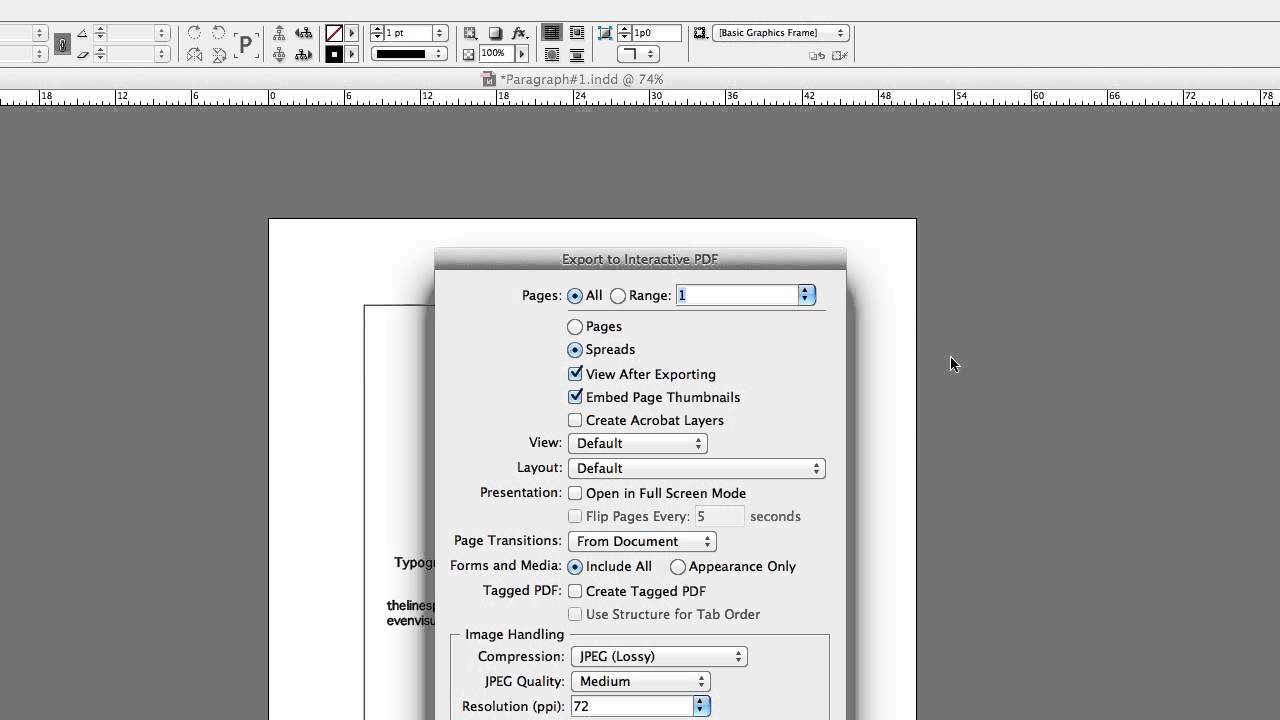The width and height of the screenshot is (1280, 720).
Task: Select Appearance Only radio button
Action: [678, 567]
